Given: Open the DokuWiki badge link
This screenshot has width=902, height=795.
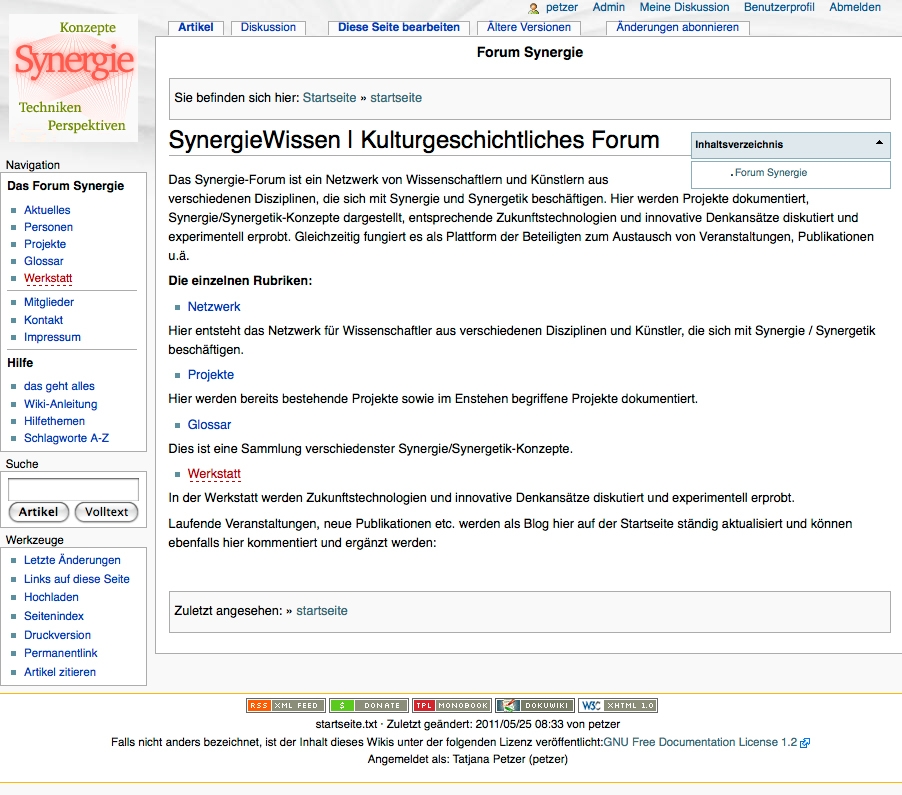Looking at the screenshot, I should tap(534, 705).
